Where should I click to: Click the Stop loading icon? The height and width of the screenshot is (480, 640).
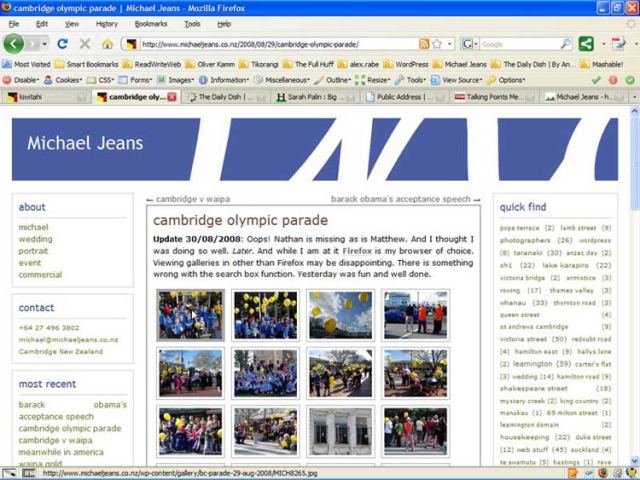(x=84, y=44)
